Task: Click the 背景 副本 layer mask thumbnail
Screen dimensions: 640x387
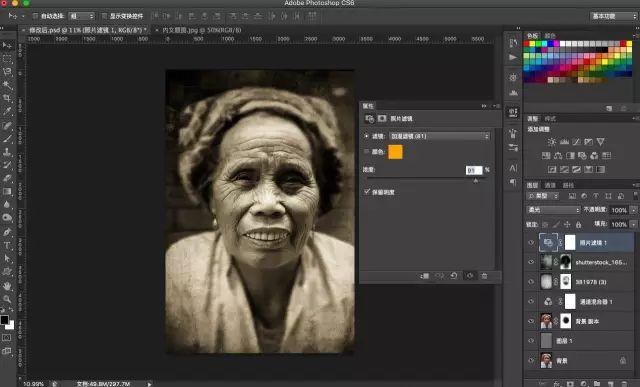Action: tap(566, 321)
